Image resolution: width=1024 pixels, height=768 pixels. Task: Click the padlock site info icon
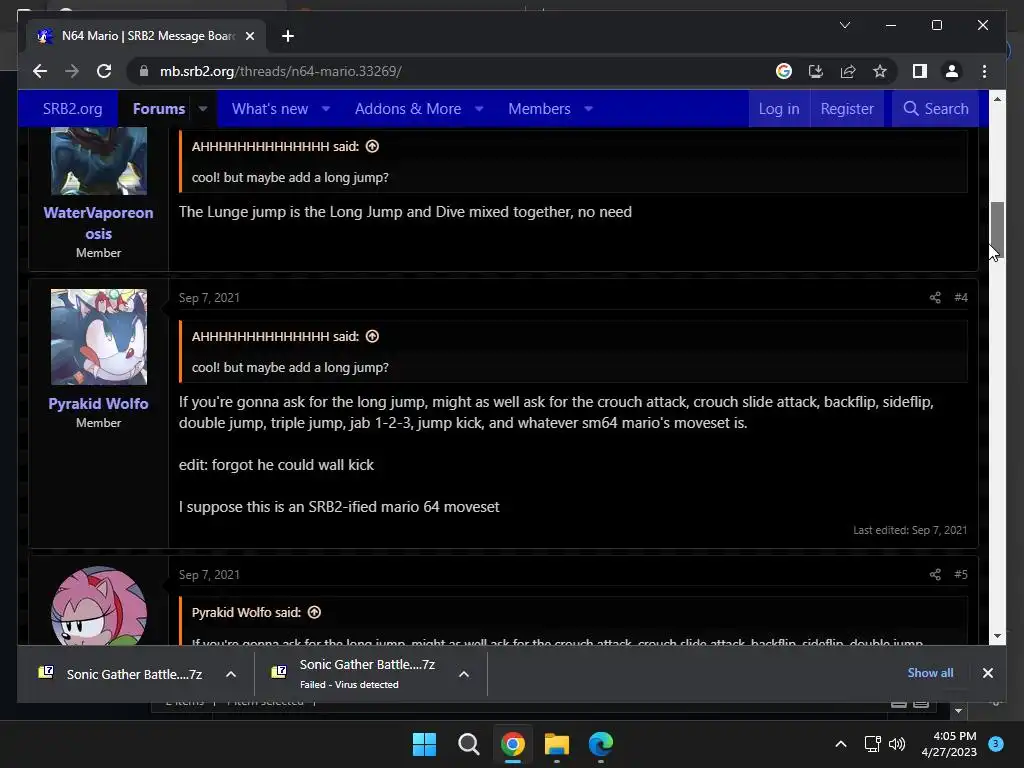(144, 71)
